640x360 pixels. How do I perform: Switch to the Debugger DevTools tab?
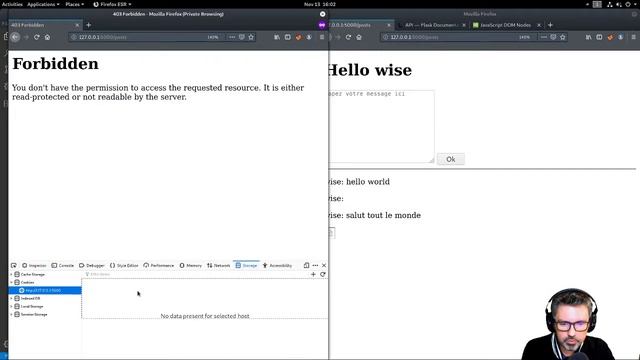(x=92, y=265)
